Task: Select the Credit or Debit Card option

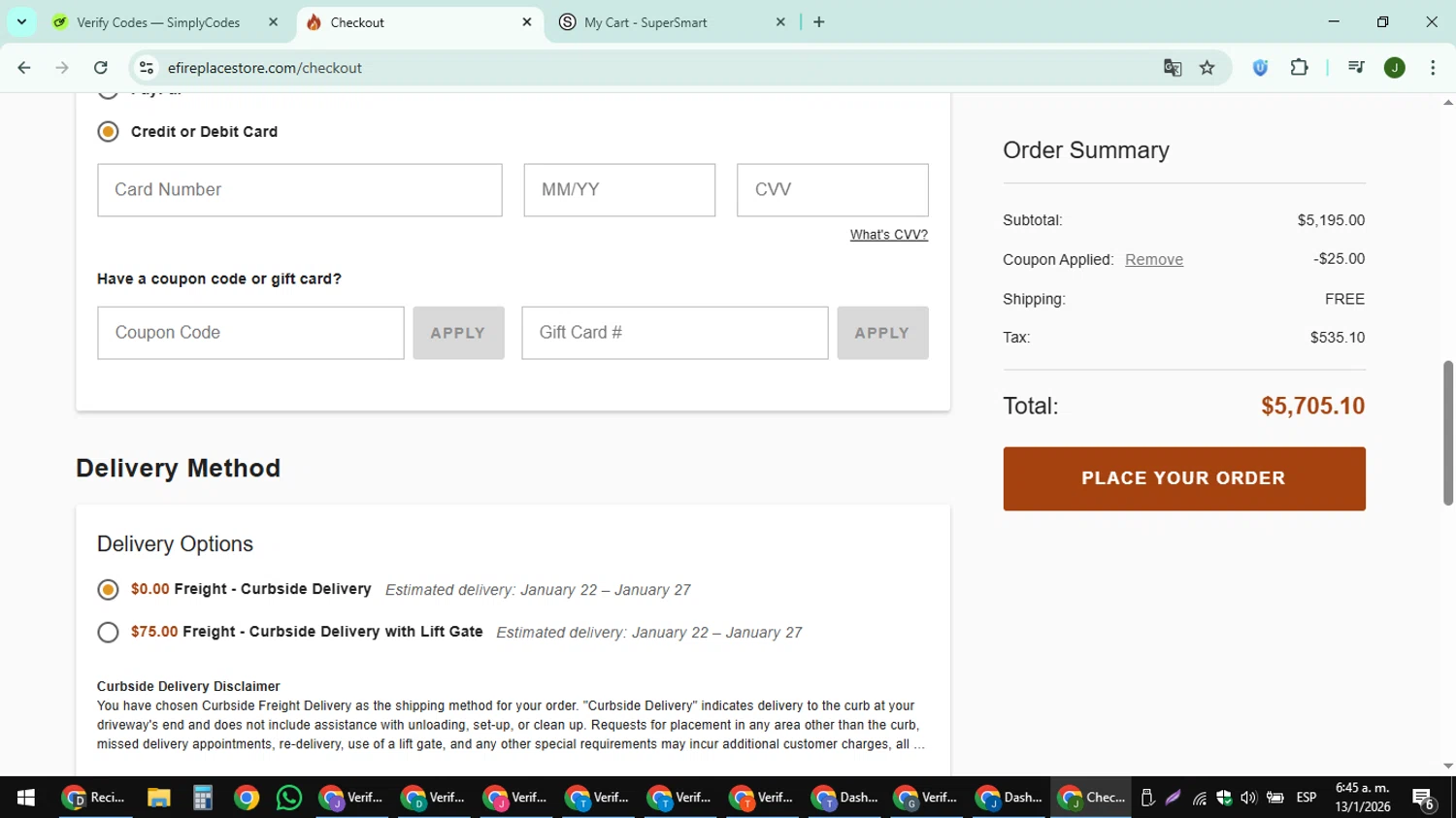Action: 108,131
